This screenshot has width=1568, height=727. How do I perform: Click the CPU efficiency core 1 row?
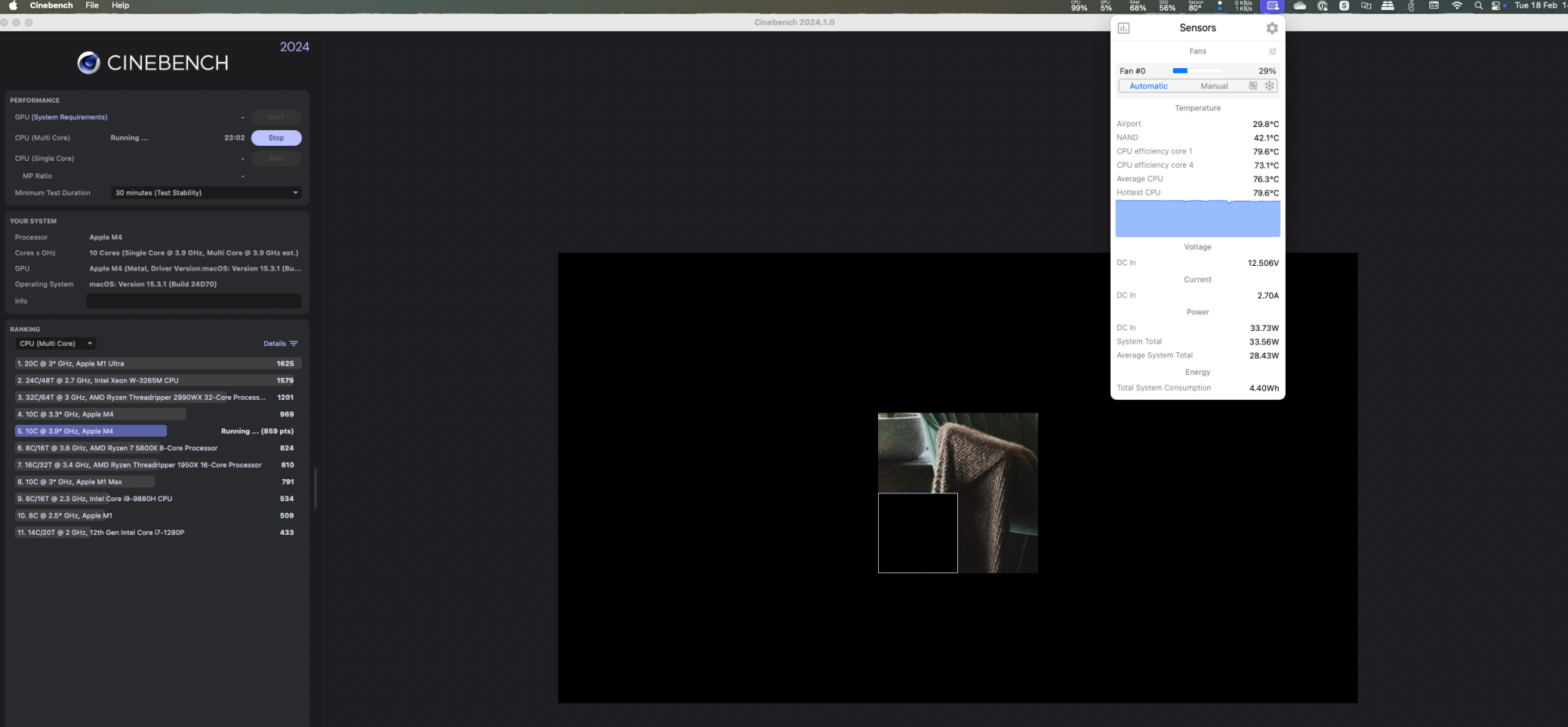tap(1198, 151)
